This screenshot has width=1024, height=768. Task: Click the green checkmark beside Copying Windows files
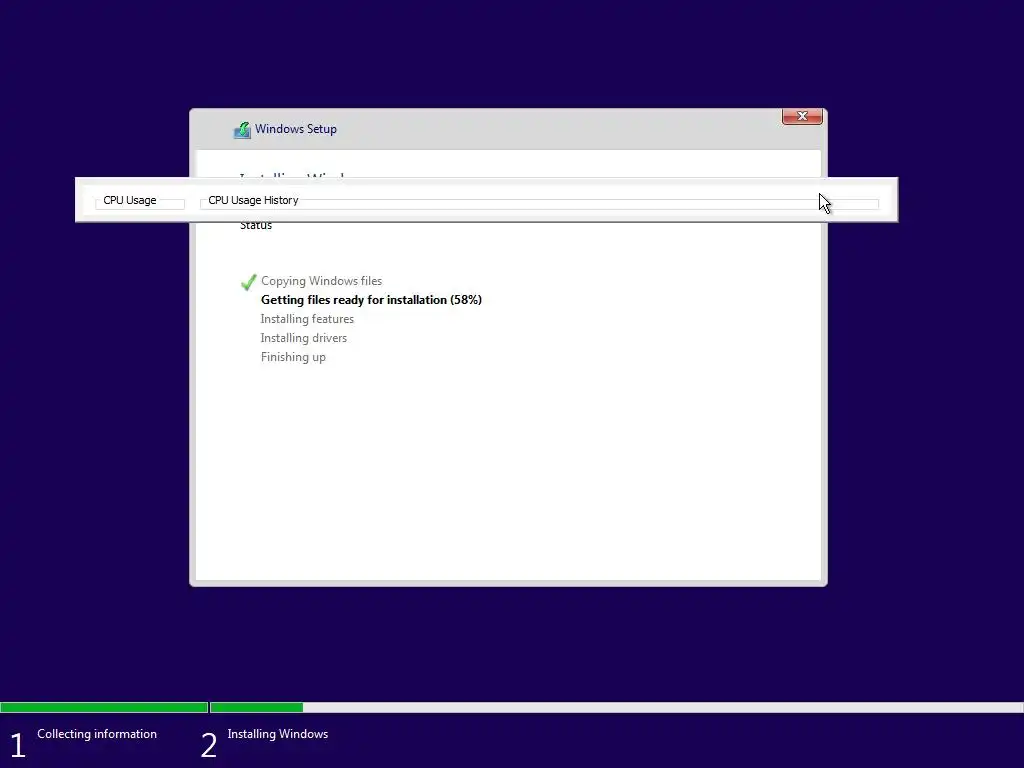point(248,282)
